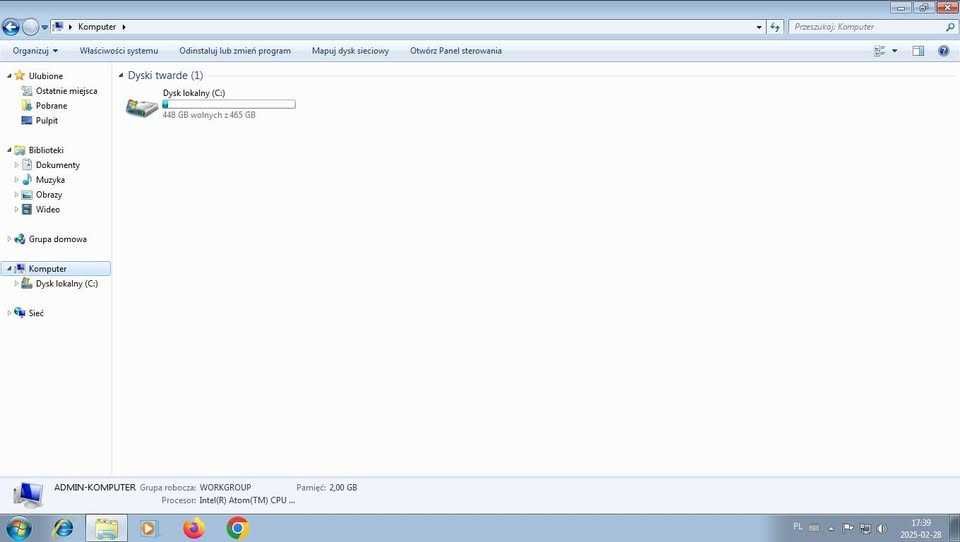This screenshot has height=542, width=960.
Task: Select the Dysk lokalny (C:) drive icon
Action: click(x=141, y=108)
